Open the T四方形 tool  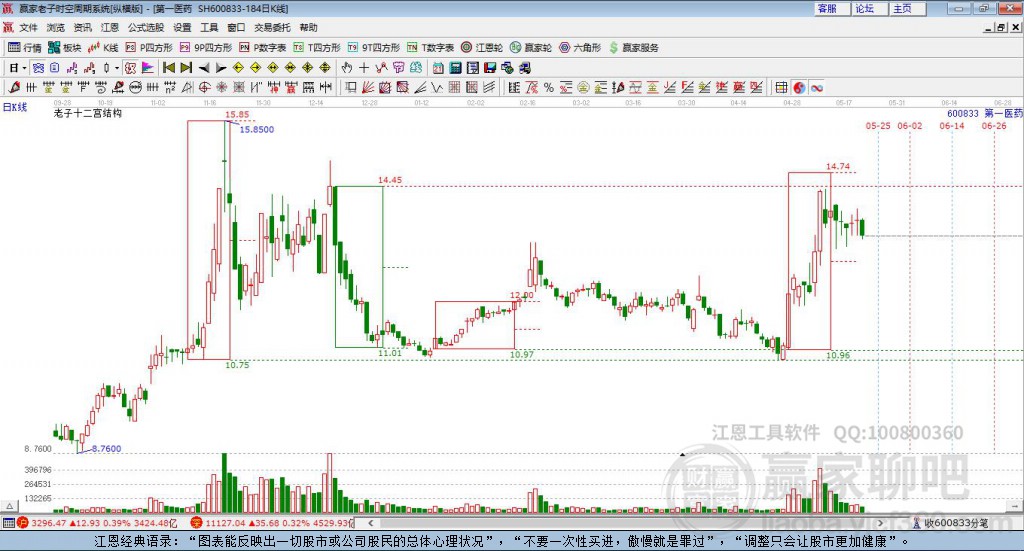317,48
